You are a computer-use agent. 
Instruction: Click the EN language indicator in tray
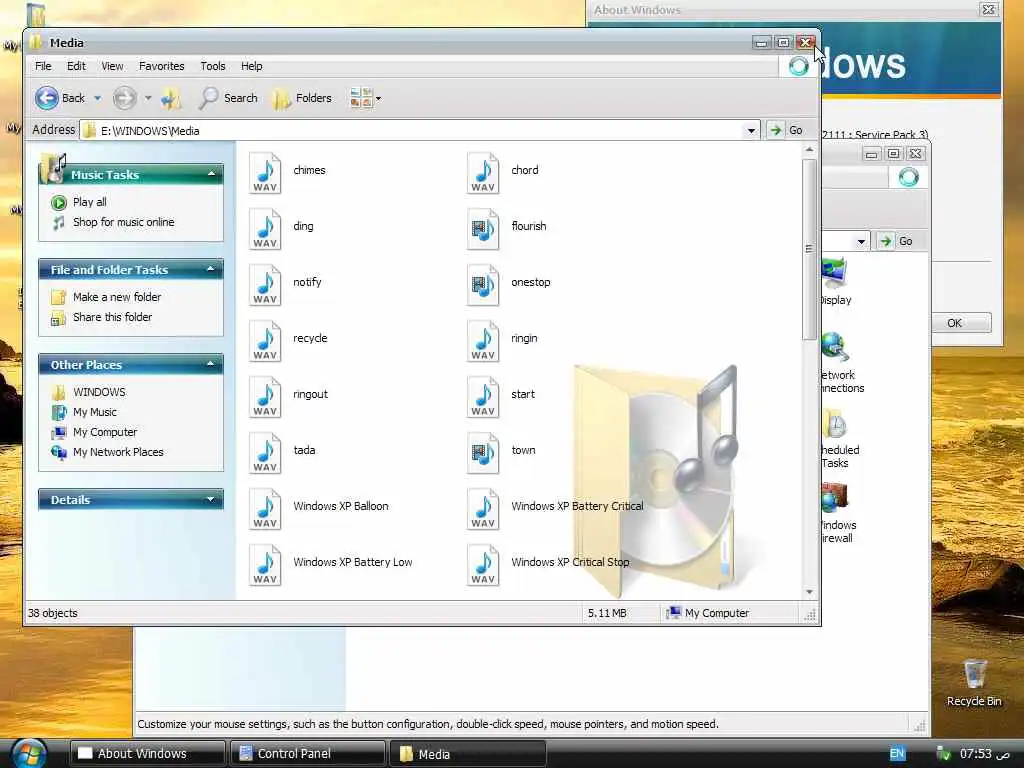[897, 754]
